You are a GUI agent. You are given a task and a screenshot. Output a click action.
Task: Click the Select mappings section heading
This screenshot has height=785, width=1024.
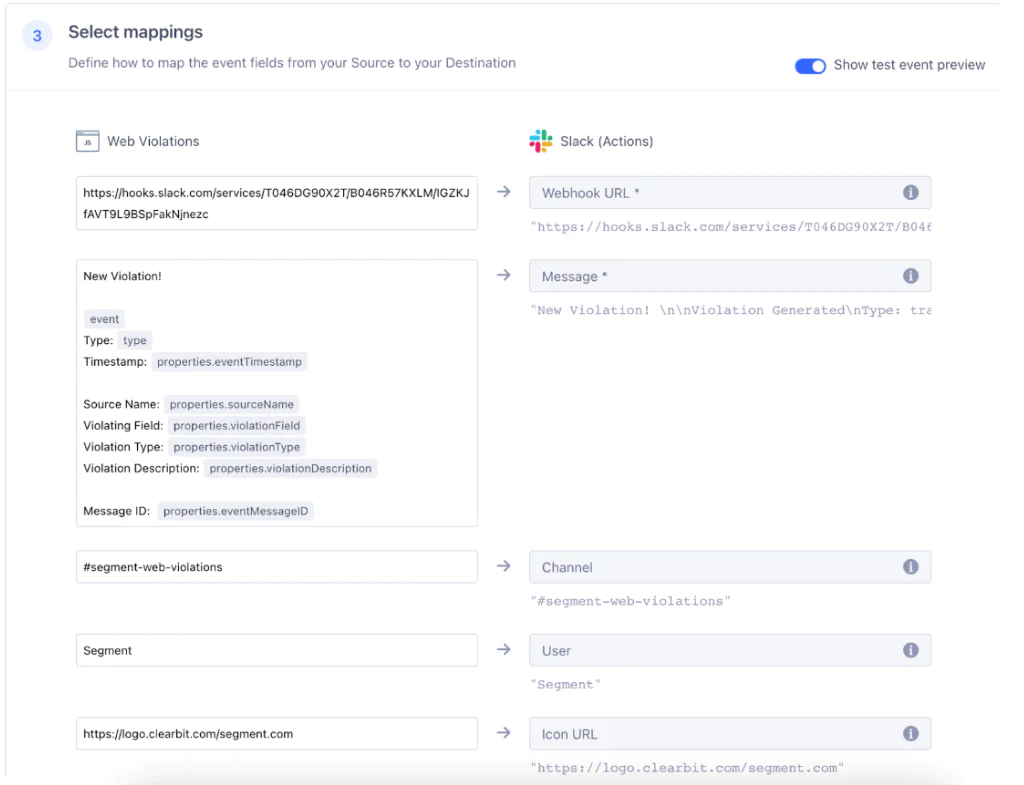tap(135, 32)
